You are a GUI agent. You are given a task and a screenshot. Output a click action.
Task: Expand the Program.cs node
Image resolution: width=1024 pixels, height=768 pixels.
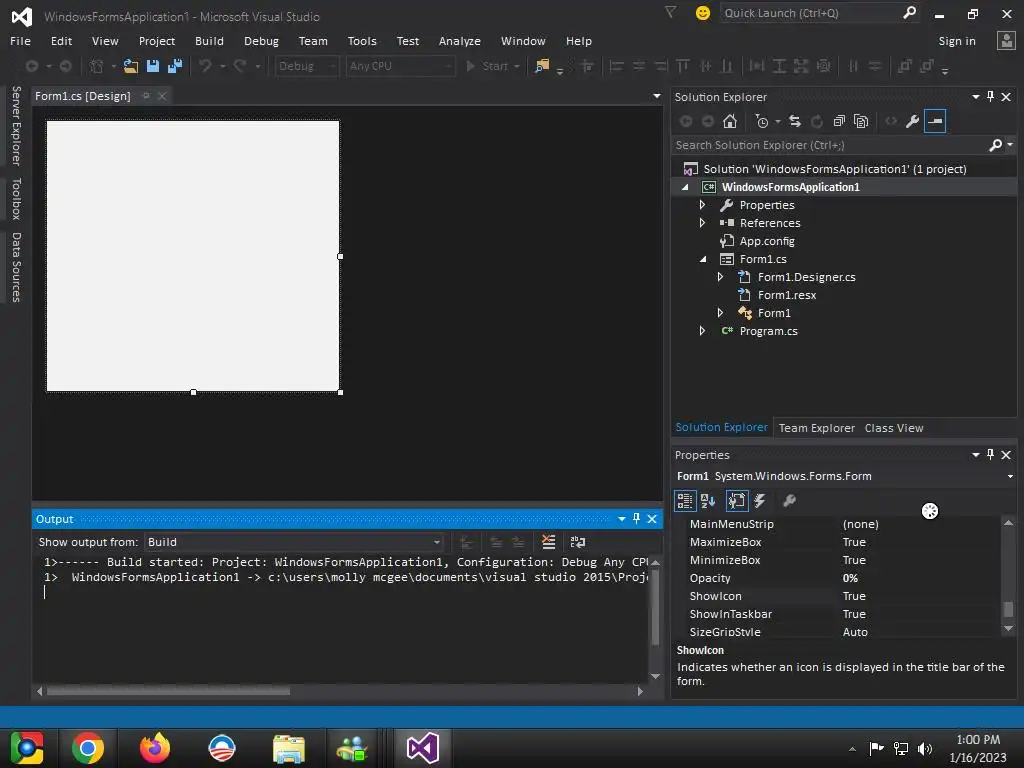coord(702,330)
